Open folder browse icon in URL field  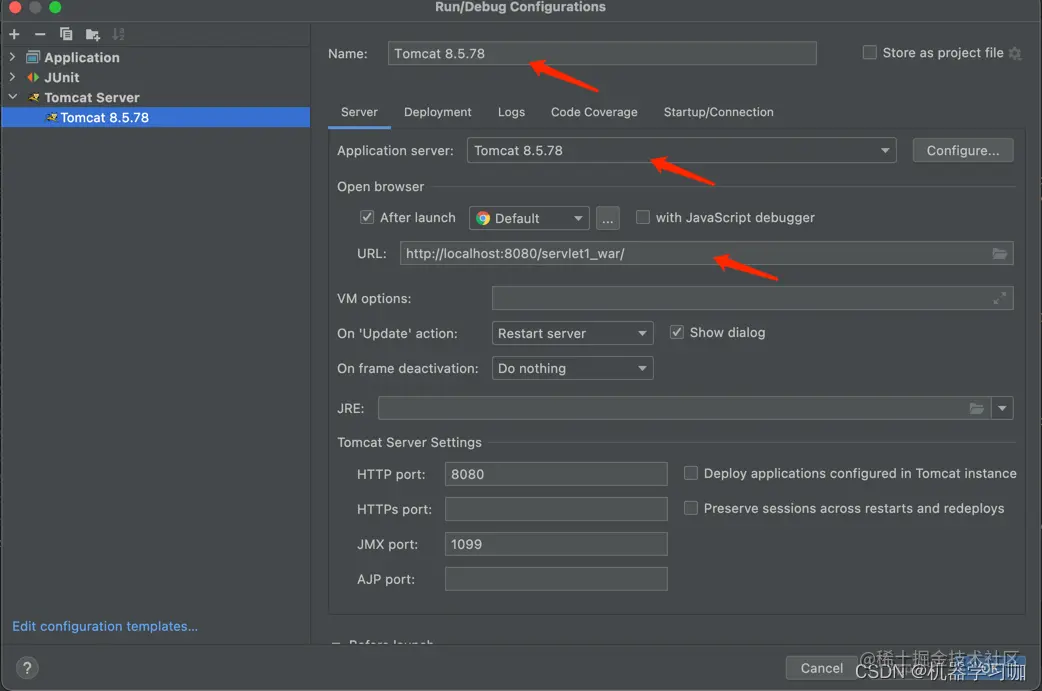999,254
